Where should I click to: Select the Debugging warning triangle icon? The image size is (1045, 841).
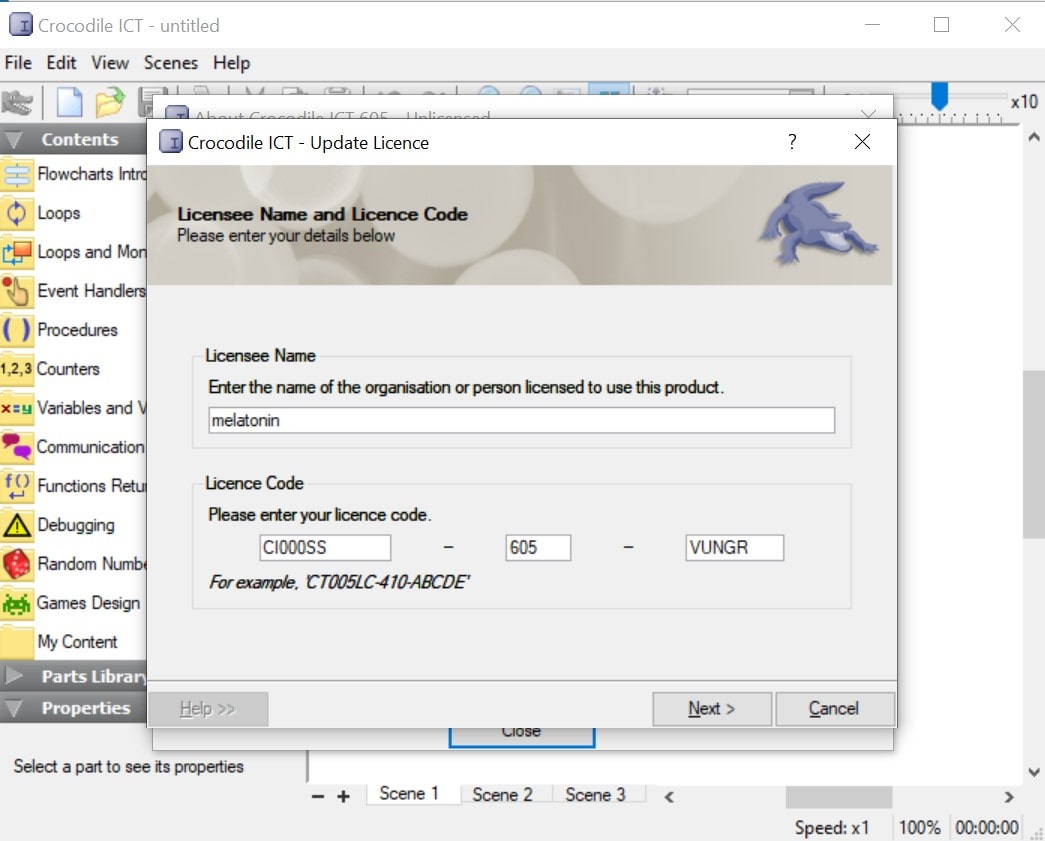(x=19, y=525)
